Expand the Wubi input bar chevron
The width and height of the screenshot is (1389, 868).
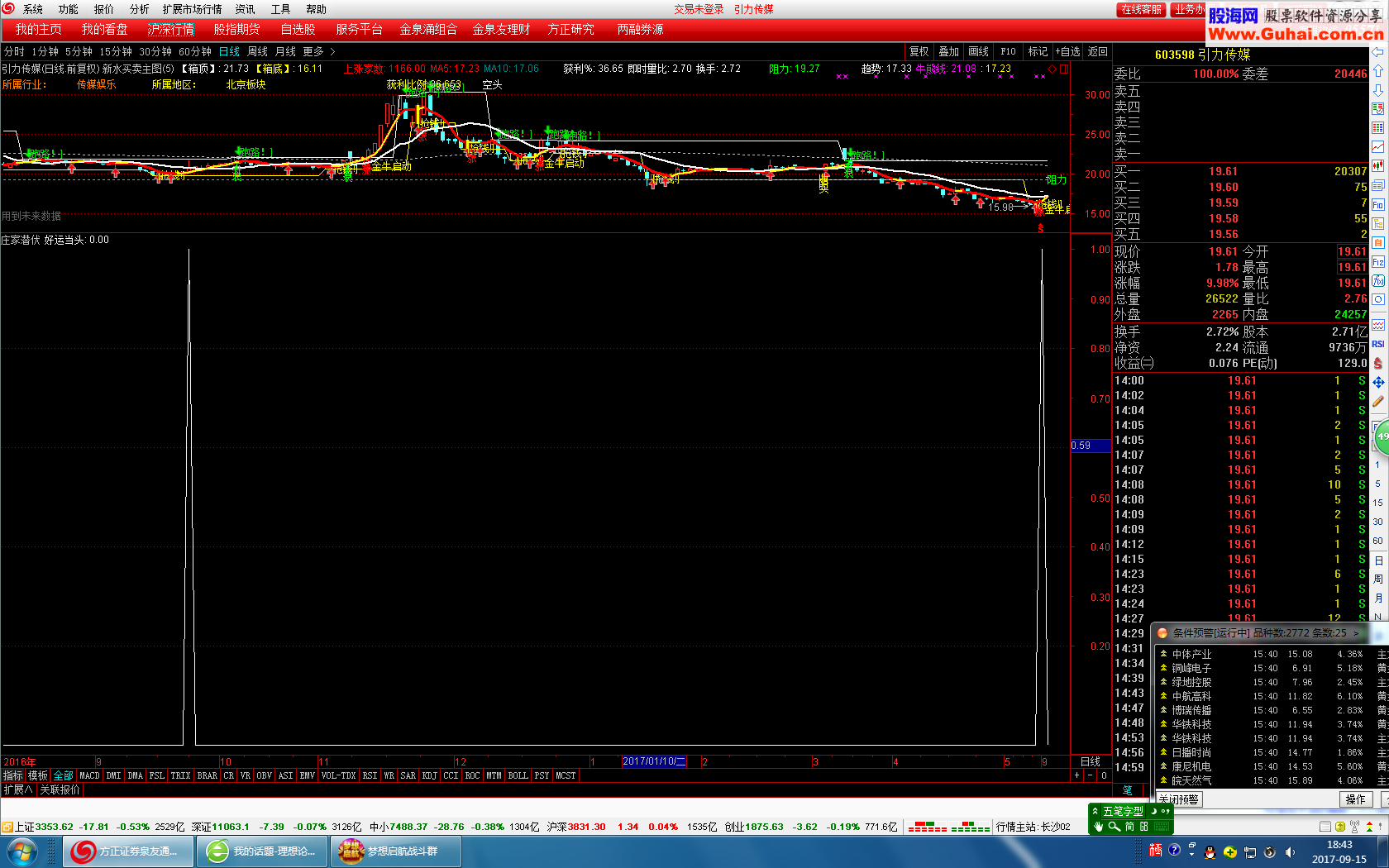click(x=1095, y=811)
